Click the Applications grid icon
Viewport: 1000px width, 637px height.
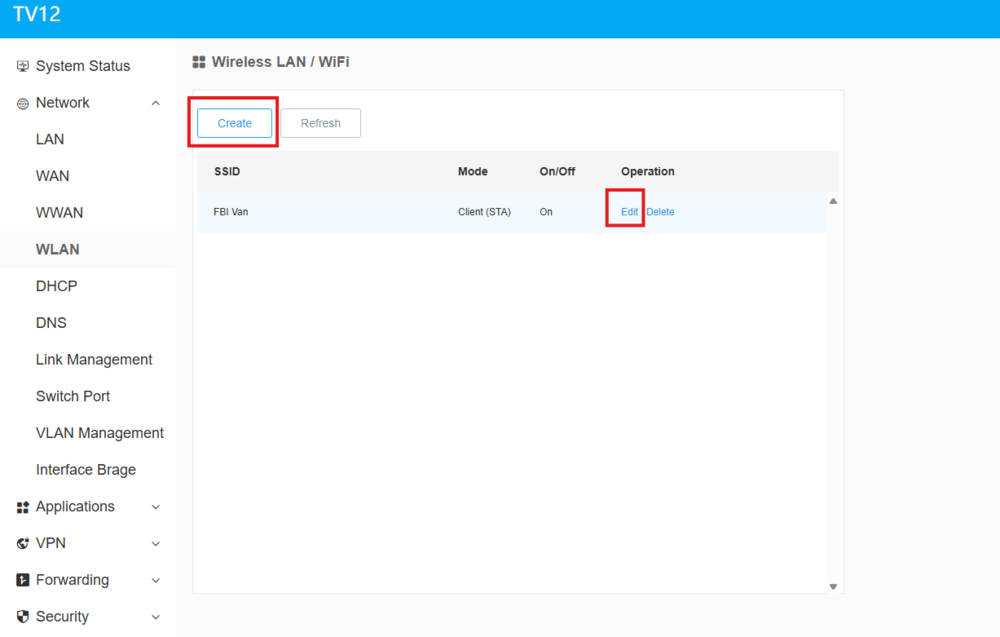[x=23, y=507]
